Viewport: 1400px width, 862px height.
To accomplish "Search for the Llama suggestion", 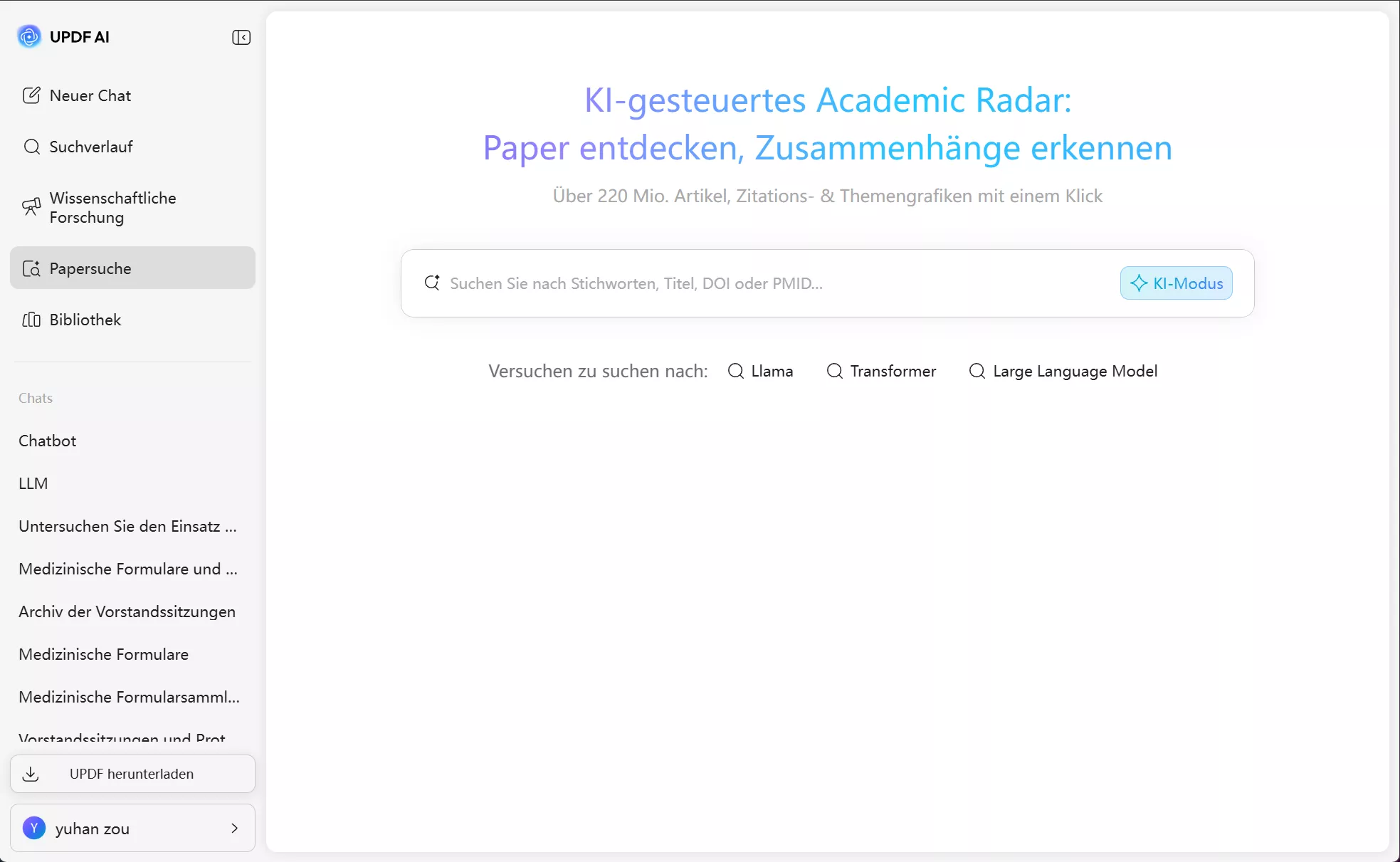I will (761, 371).
